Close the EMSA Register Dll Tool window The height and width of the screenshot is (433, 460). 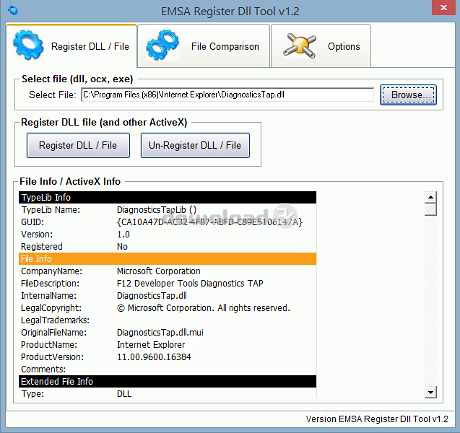pyautogui.click(x=444, y=8)
